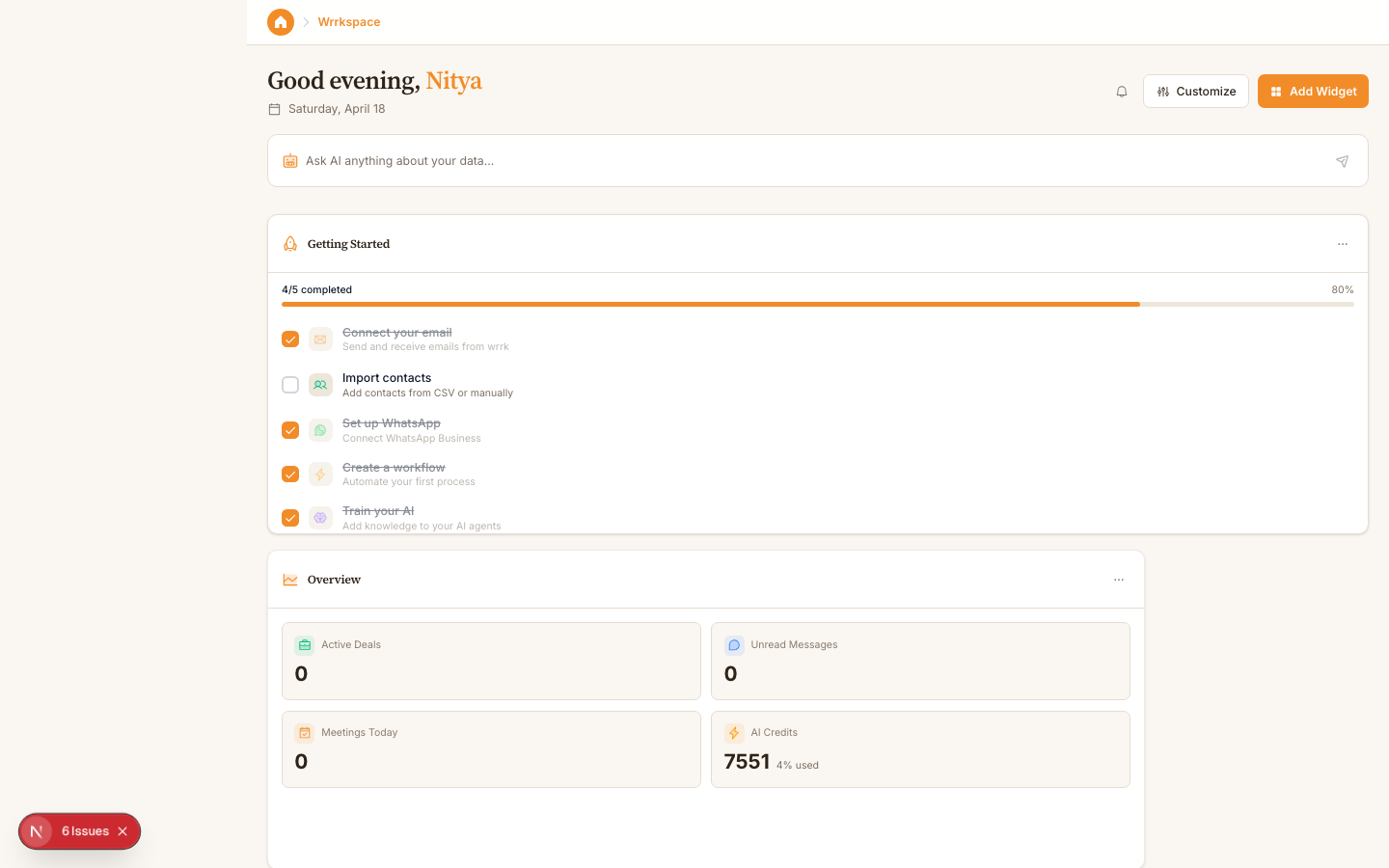This screenshot has width=1389, height=868.
Task: Open Overview widget more options menu
Action: [x=1118, y=580]
